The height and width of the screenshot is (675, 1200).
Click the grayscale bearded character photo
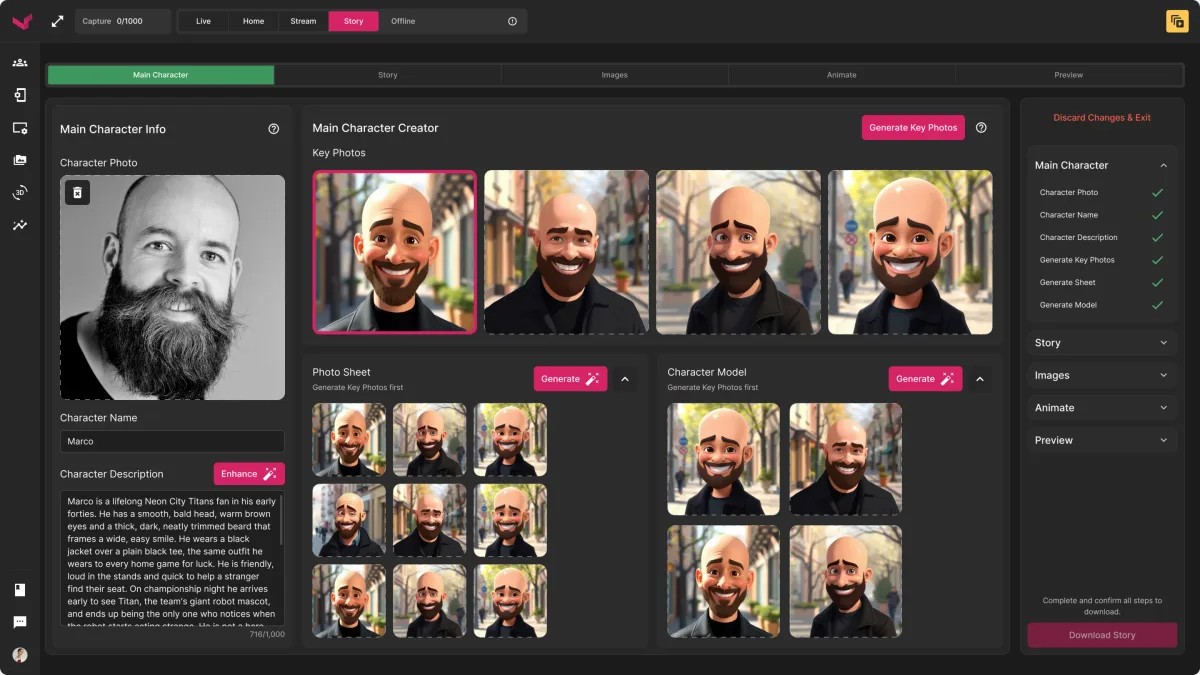pos(172,288)
